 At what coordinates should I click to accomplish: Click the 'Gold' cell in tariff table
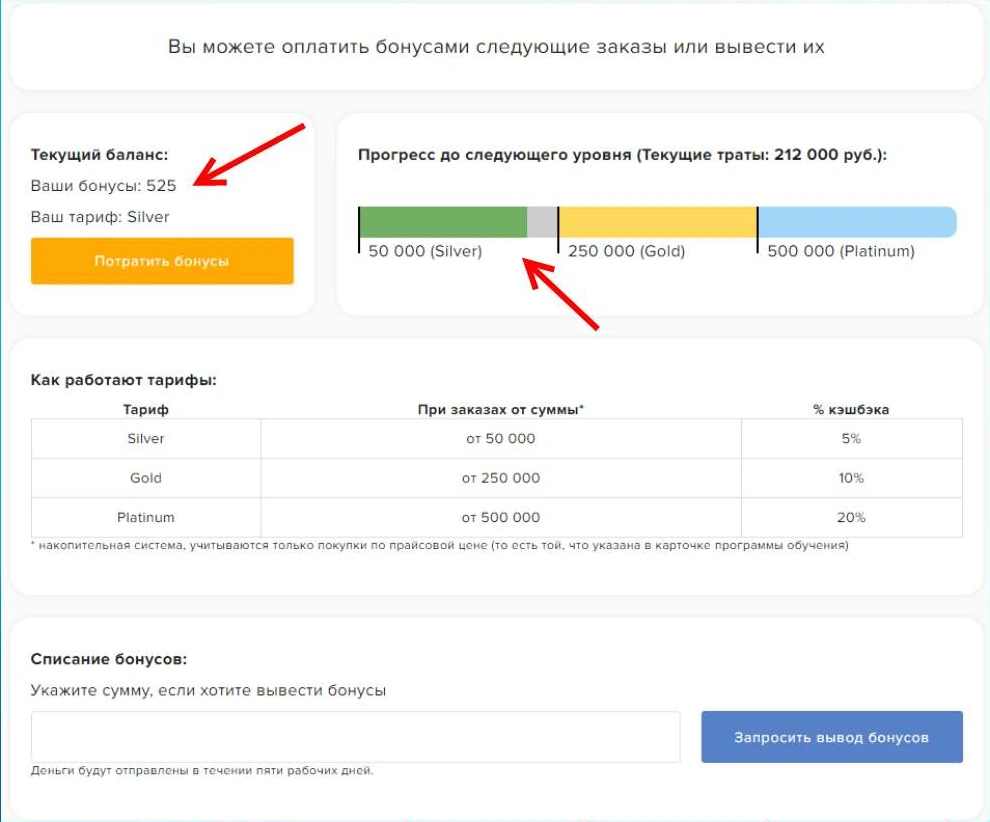point(146,478)
